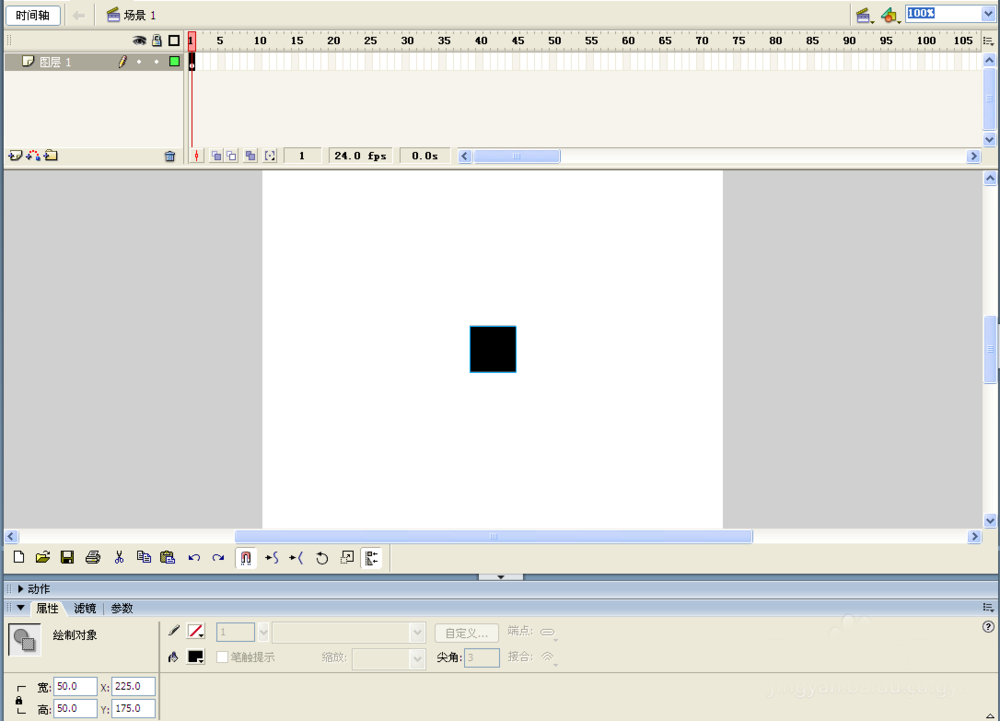The width and height of the screenshot is (1000, 721).
Task: Click the 宽 width field showing 50.0
Action: tap(75, 687)
